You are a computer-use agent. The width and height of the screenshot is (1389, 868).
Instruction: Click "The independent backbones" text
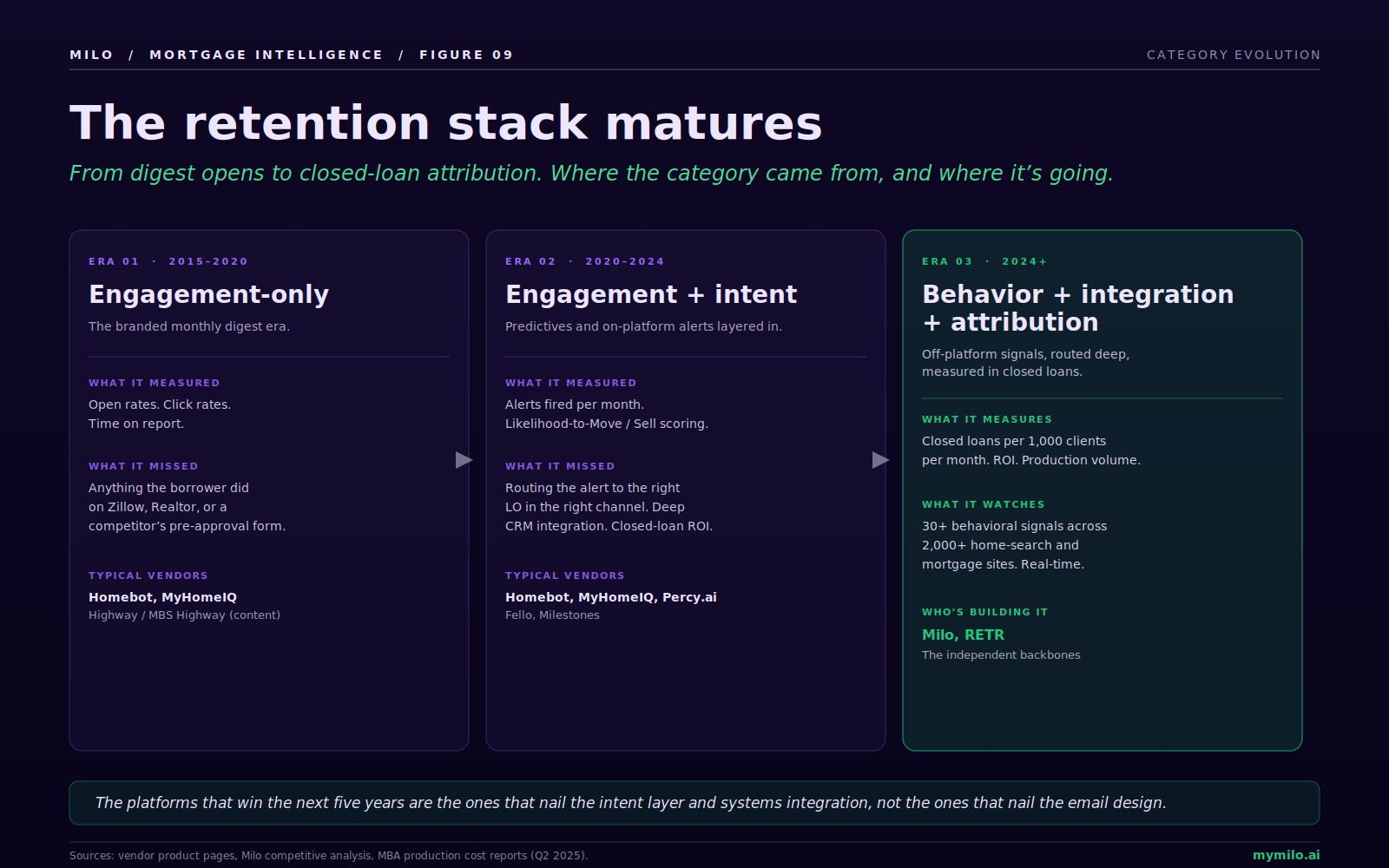(1001, 655)
